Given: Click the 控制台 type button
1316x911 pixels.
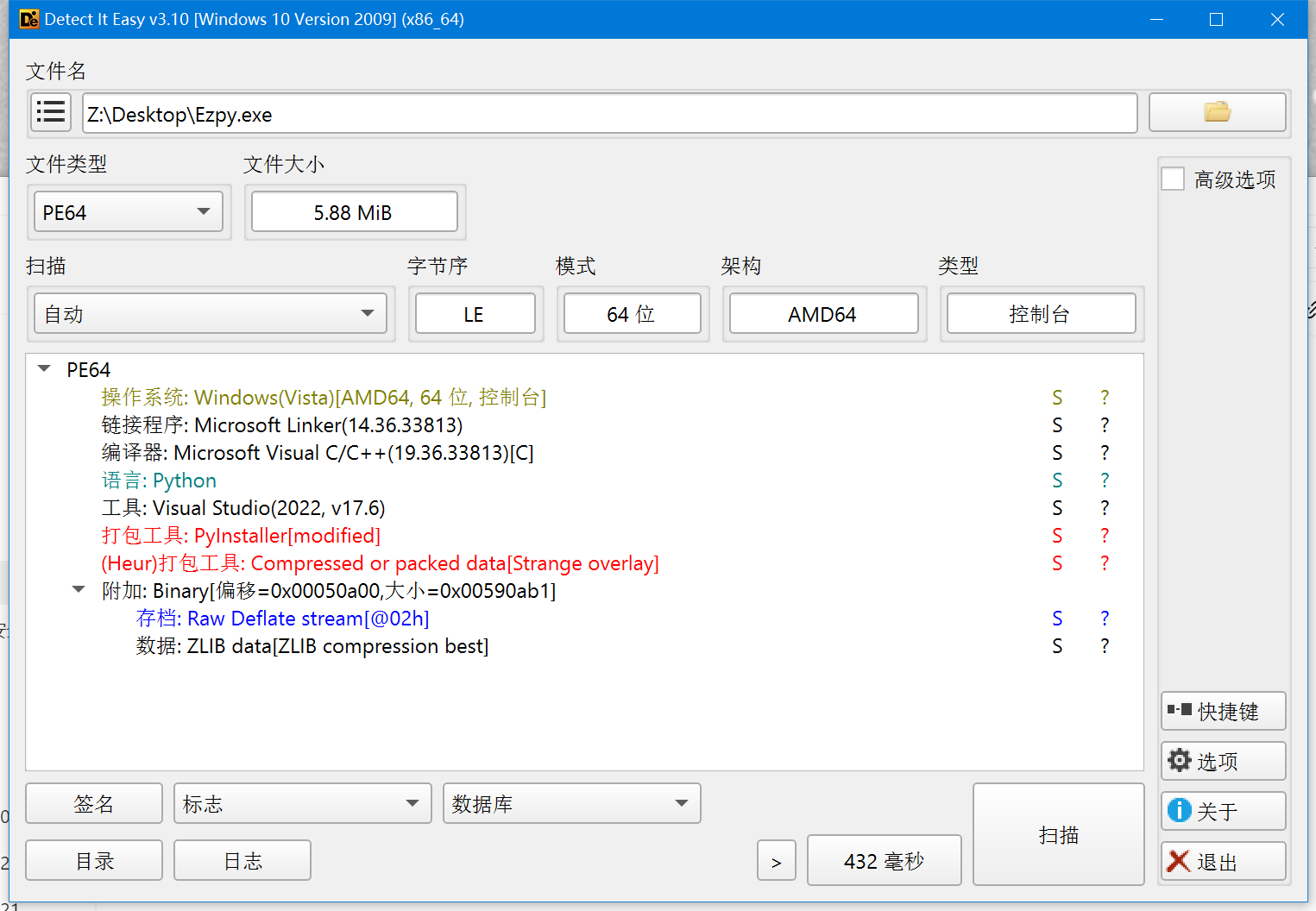Looking at the screenshot, I should 1041,314.
